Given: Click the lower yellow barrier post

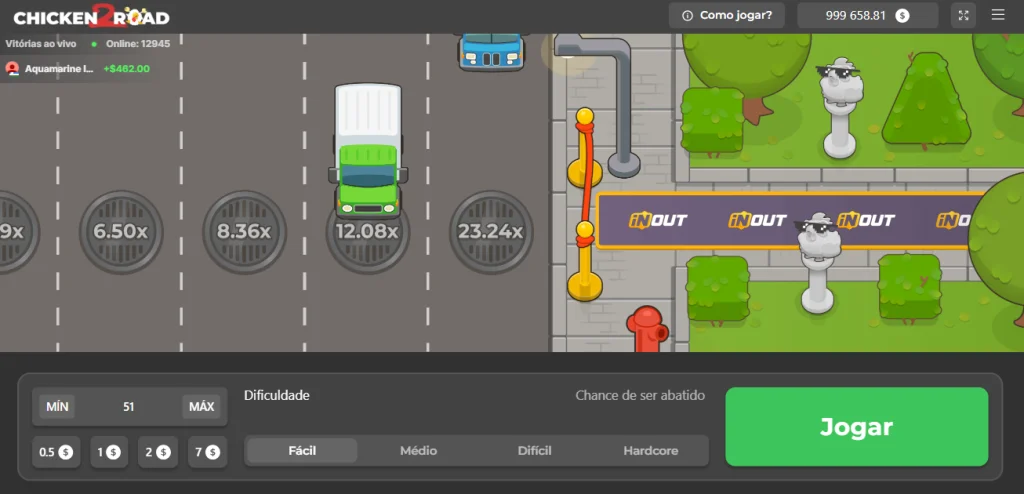Looking at the screenshot, I should point(584,261).
